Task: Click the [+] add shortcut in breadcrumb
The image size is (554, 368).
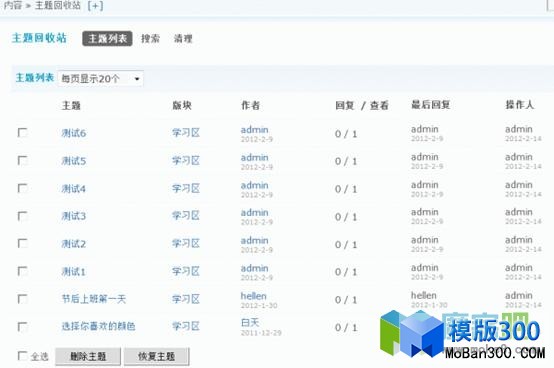Action: coord(95,5)
